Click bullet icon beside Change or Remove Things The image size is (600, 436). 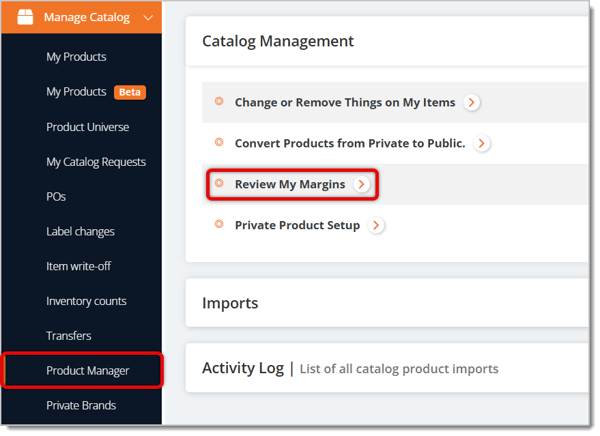tap(219, 101)
